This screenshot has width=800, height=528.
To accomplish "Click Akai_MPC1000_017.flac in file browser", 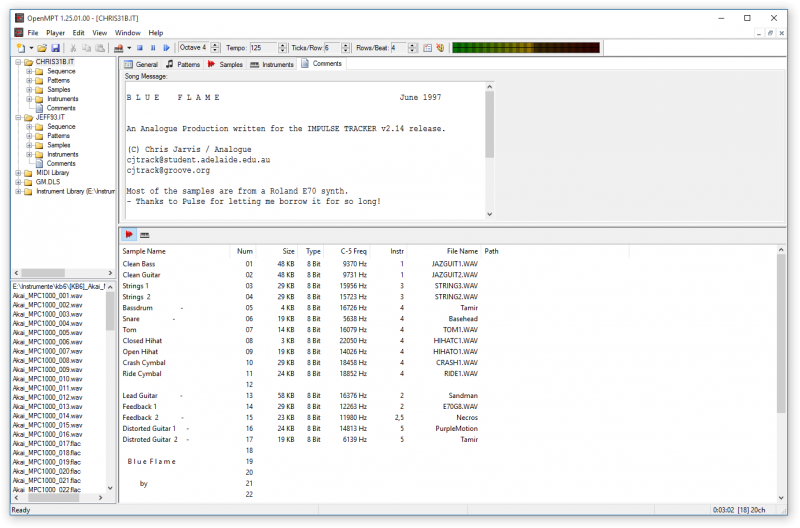I will (46, 444).
